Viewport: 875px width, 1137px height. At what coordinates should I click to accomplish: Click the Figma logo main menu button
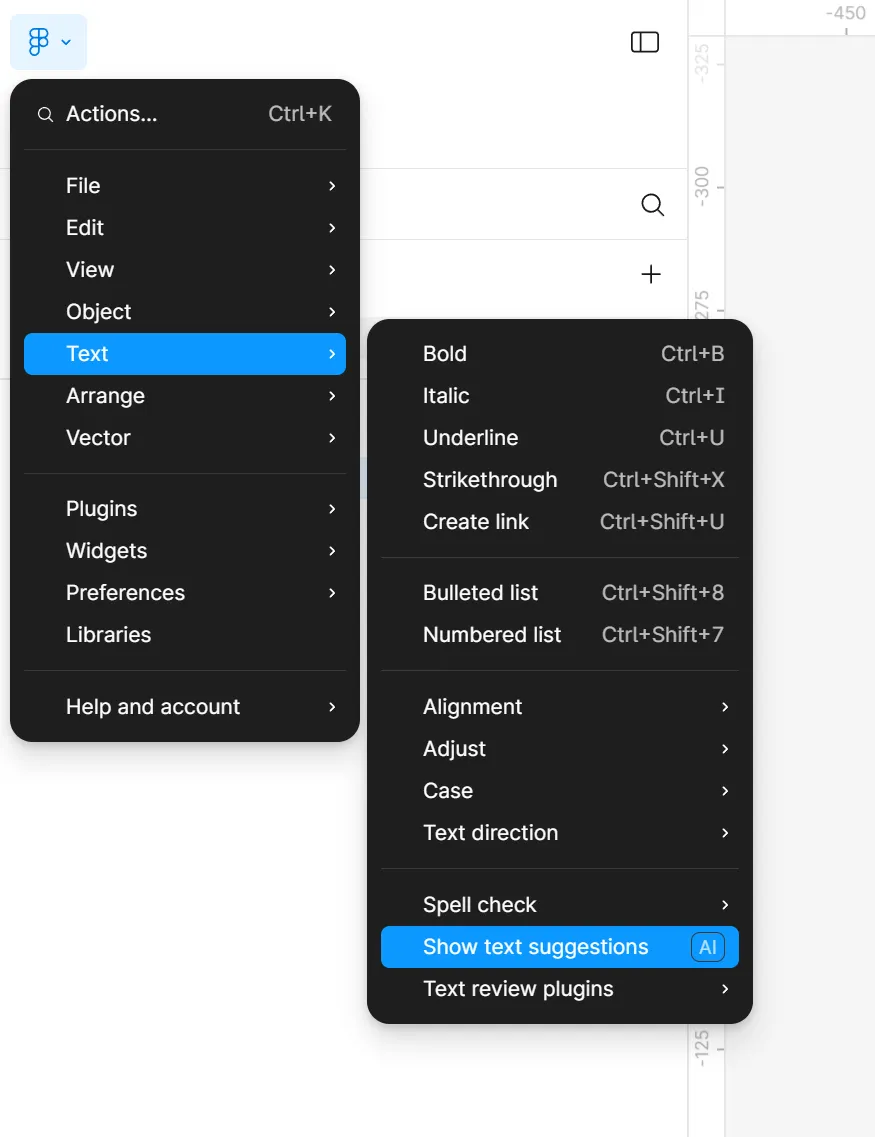tap(48, 42)
